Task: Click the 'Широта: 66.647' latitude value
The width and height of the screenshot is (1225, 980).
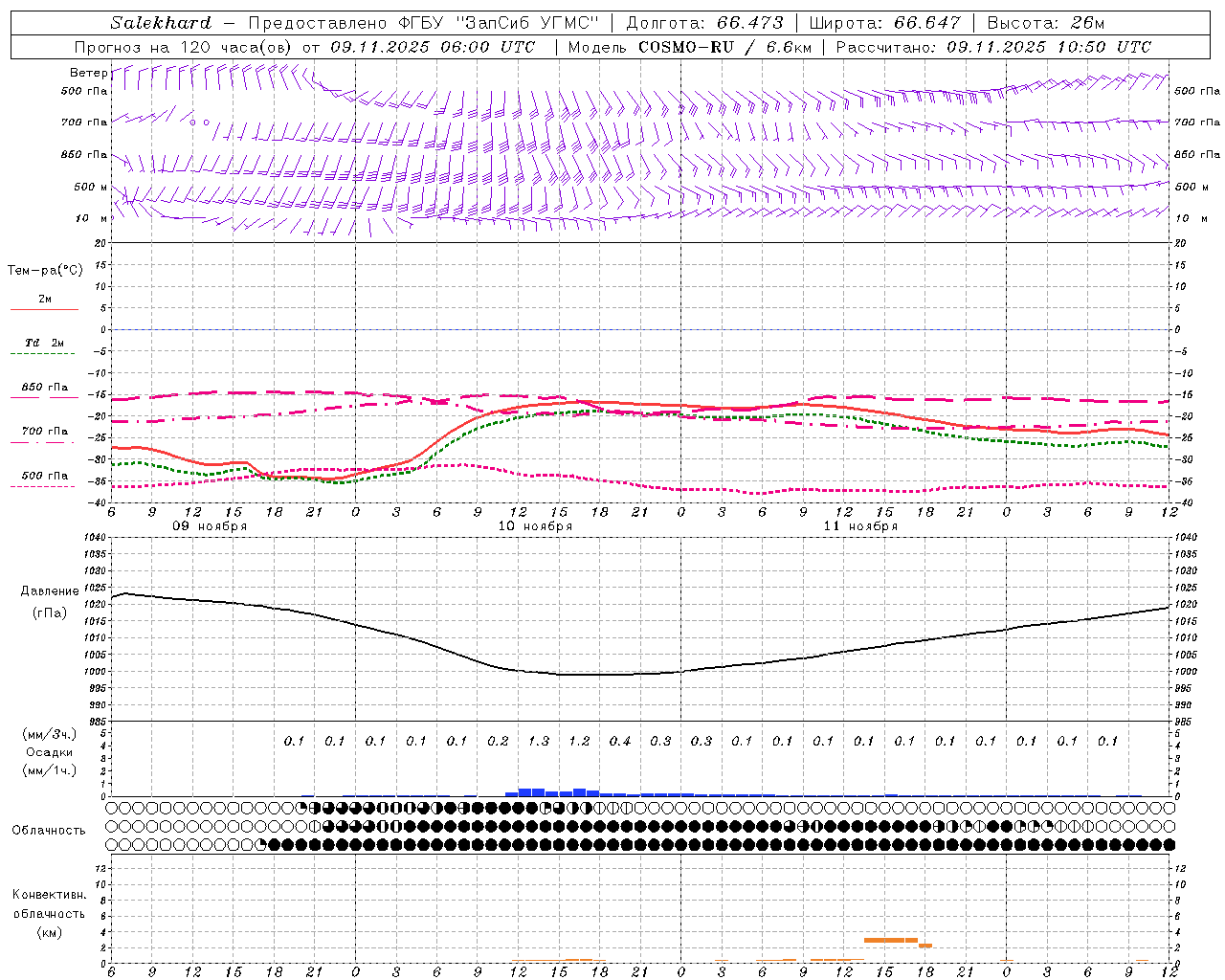Action: click(884, 23)
